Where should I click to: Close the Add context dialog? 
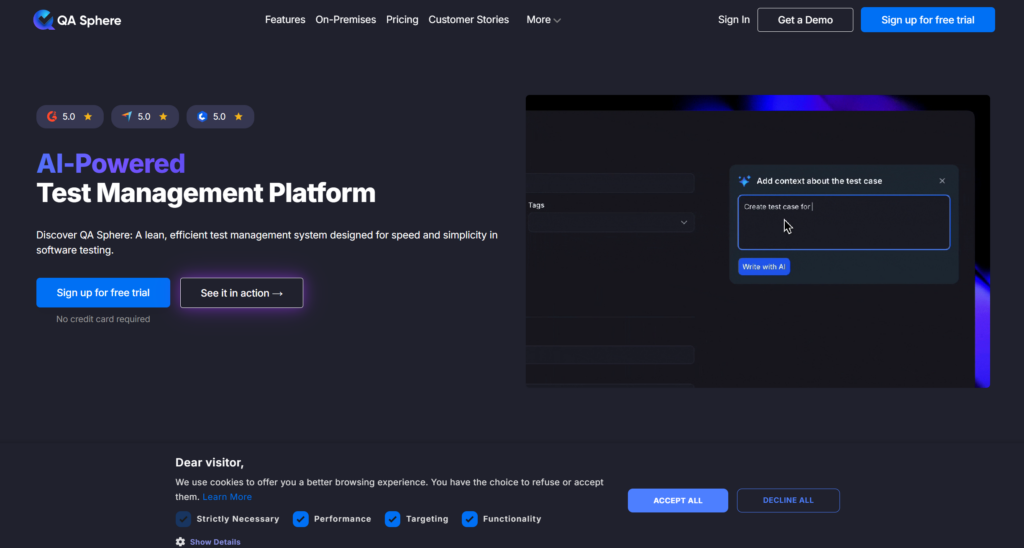tap(942, 181)
